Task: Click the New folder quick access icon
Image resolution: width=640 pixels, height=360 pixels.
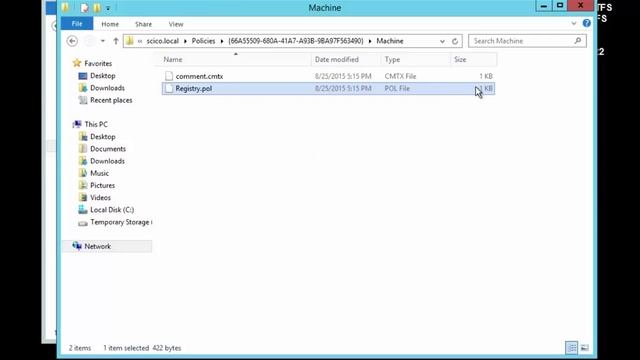Action: [x=97, y=8]
